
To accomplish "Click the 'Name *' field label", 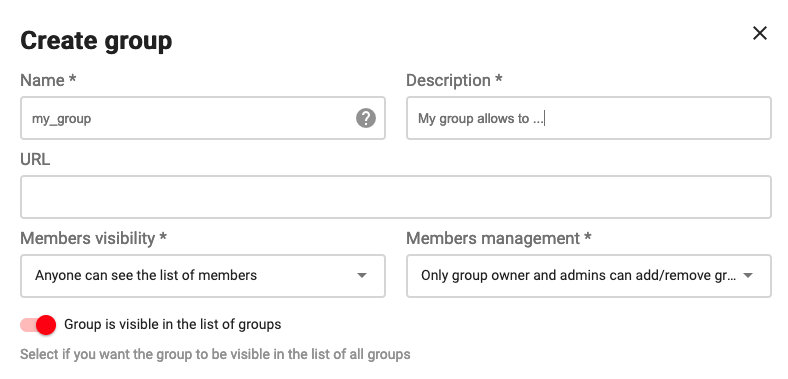I will (48, 80).
